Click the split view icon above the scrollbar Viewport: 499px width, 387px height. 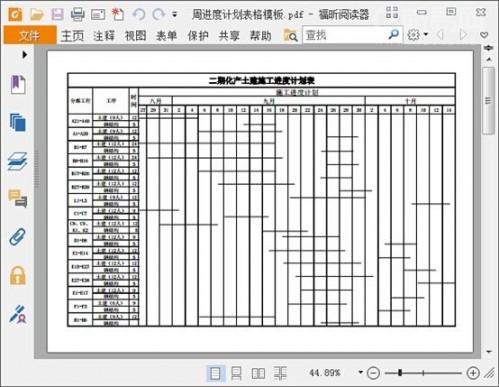489,48
